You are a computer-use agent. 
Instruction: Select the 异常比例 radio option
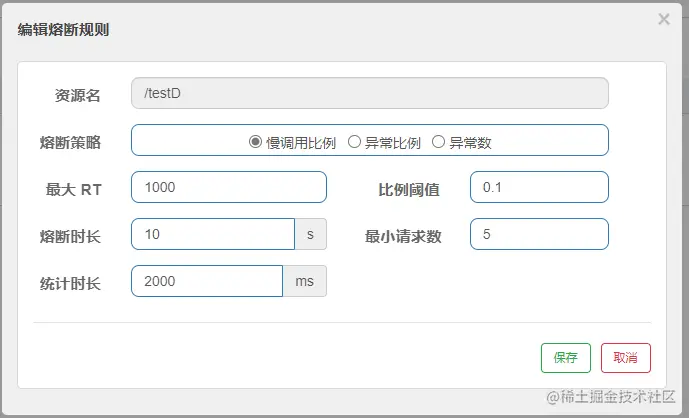tap(354, 142)
